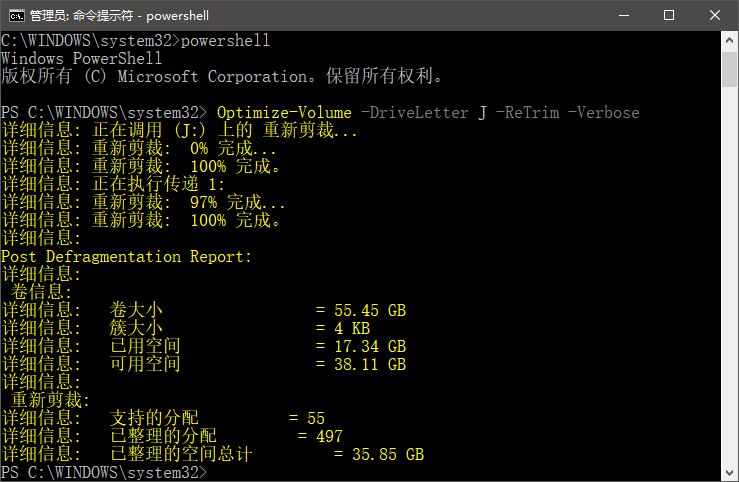Click the Post Defragmentation Report line
The width and height of the screenshot is (739, 482).
tap(126, 257)
